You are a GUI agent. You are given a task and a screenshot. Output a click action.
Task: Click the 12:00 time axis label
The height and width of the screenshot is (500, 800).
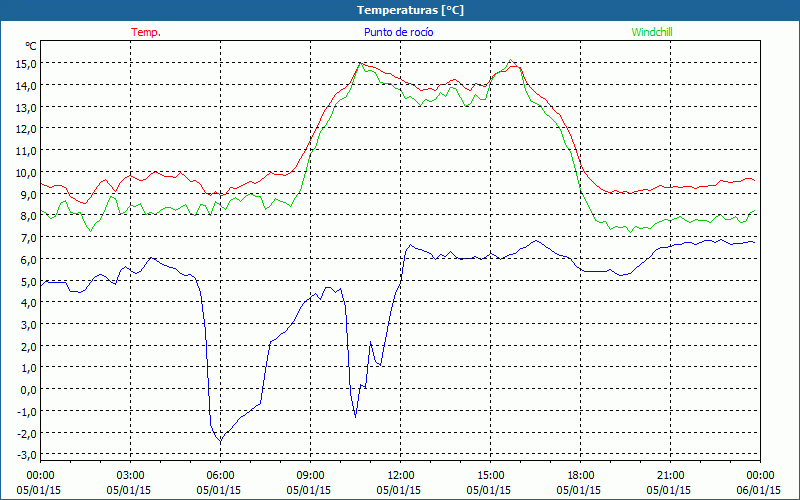tap(400, 475)
